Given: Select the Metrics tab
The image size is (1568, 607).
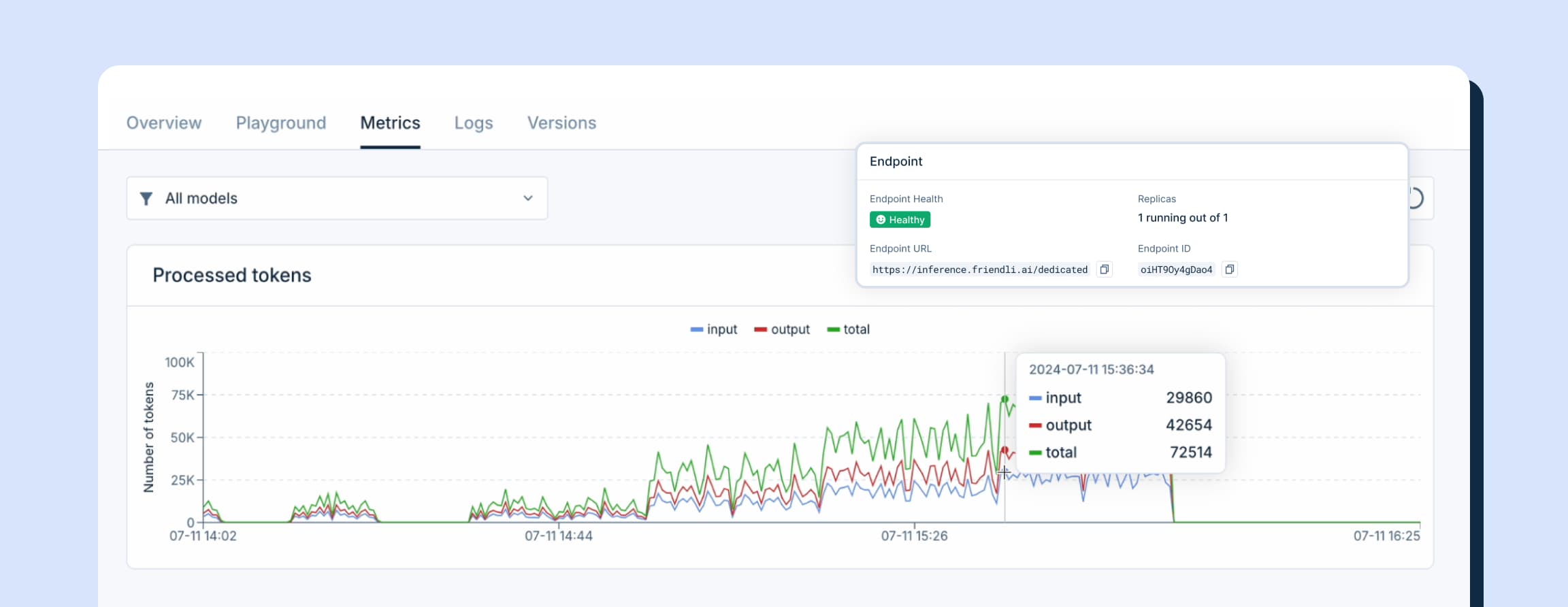Looking at the screenshot, I should pos(390,122).
